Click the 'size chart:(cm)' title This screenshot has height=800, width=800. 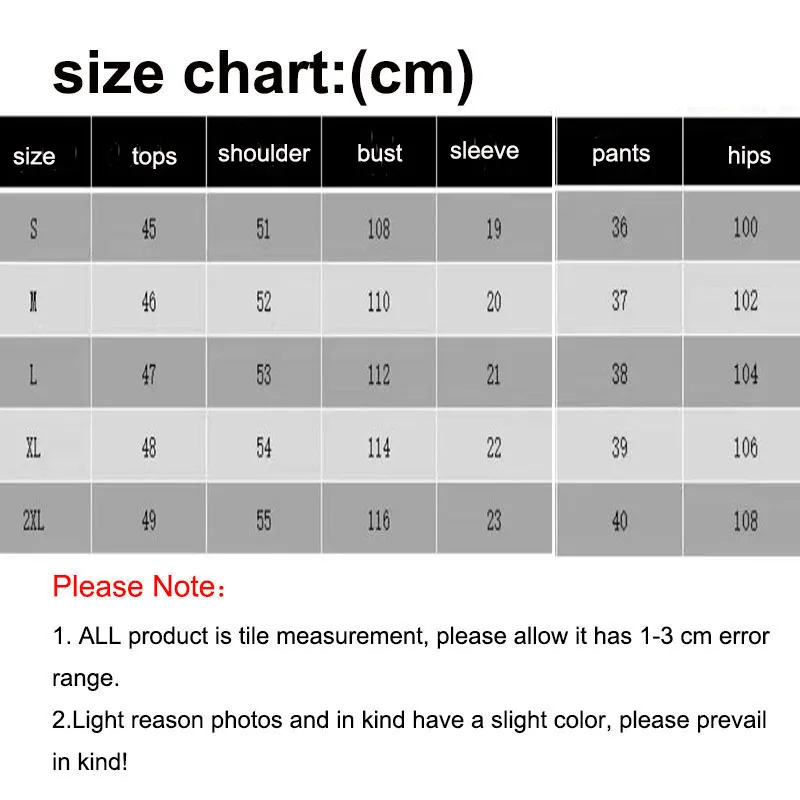(x=262, y=73)
